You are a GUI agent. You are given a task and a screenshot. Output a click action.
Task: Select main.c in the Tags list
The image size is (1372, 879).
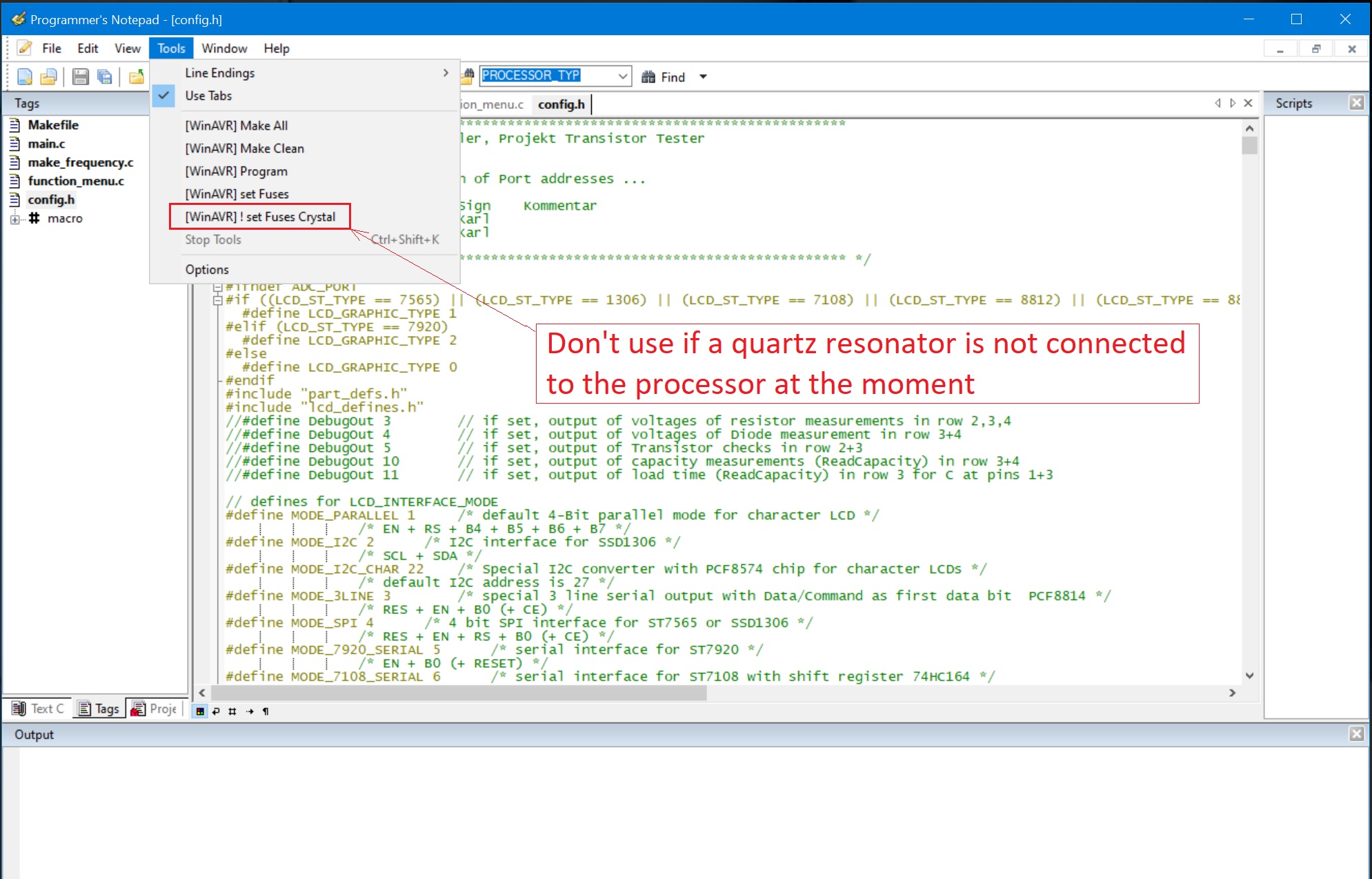pos(46,144)
